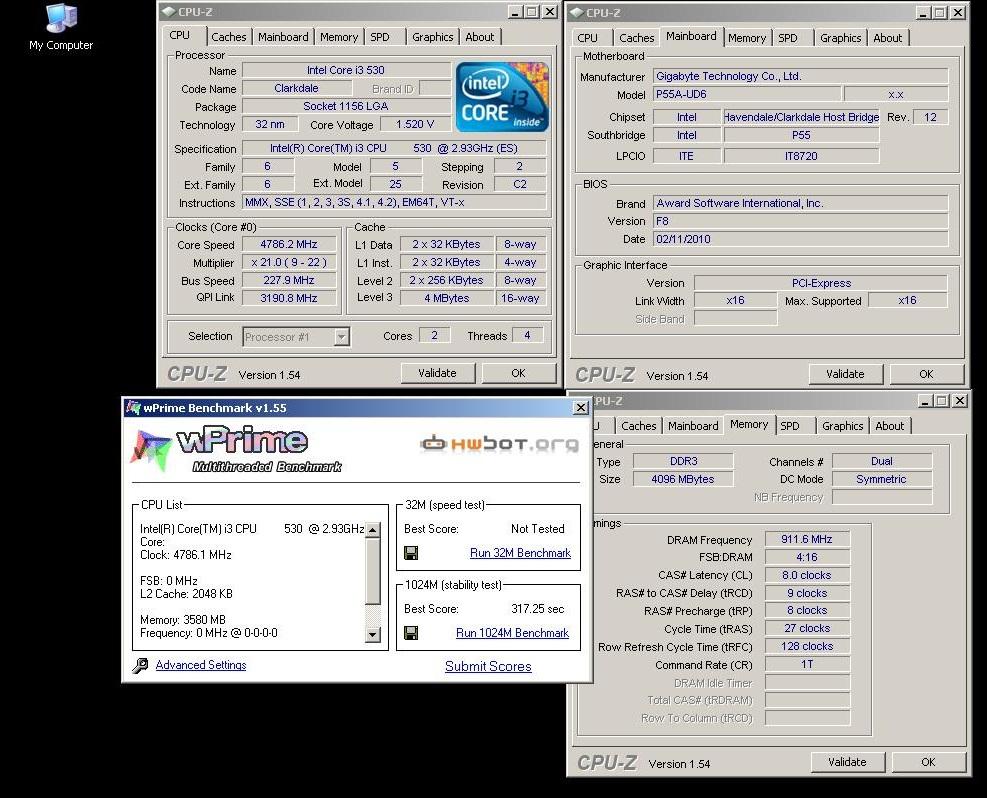Run the 32M Benchmark
The image size is (987, 798).
tap(521, 553)
